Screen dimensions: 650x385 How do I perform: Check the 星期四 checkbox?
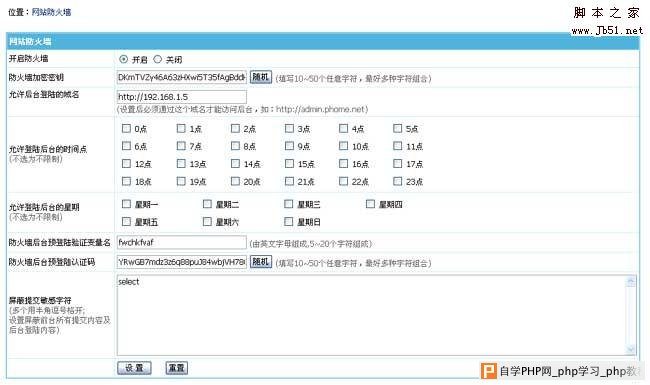(370, 204)
